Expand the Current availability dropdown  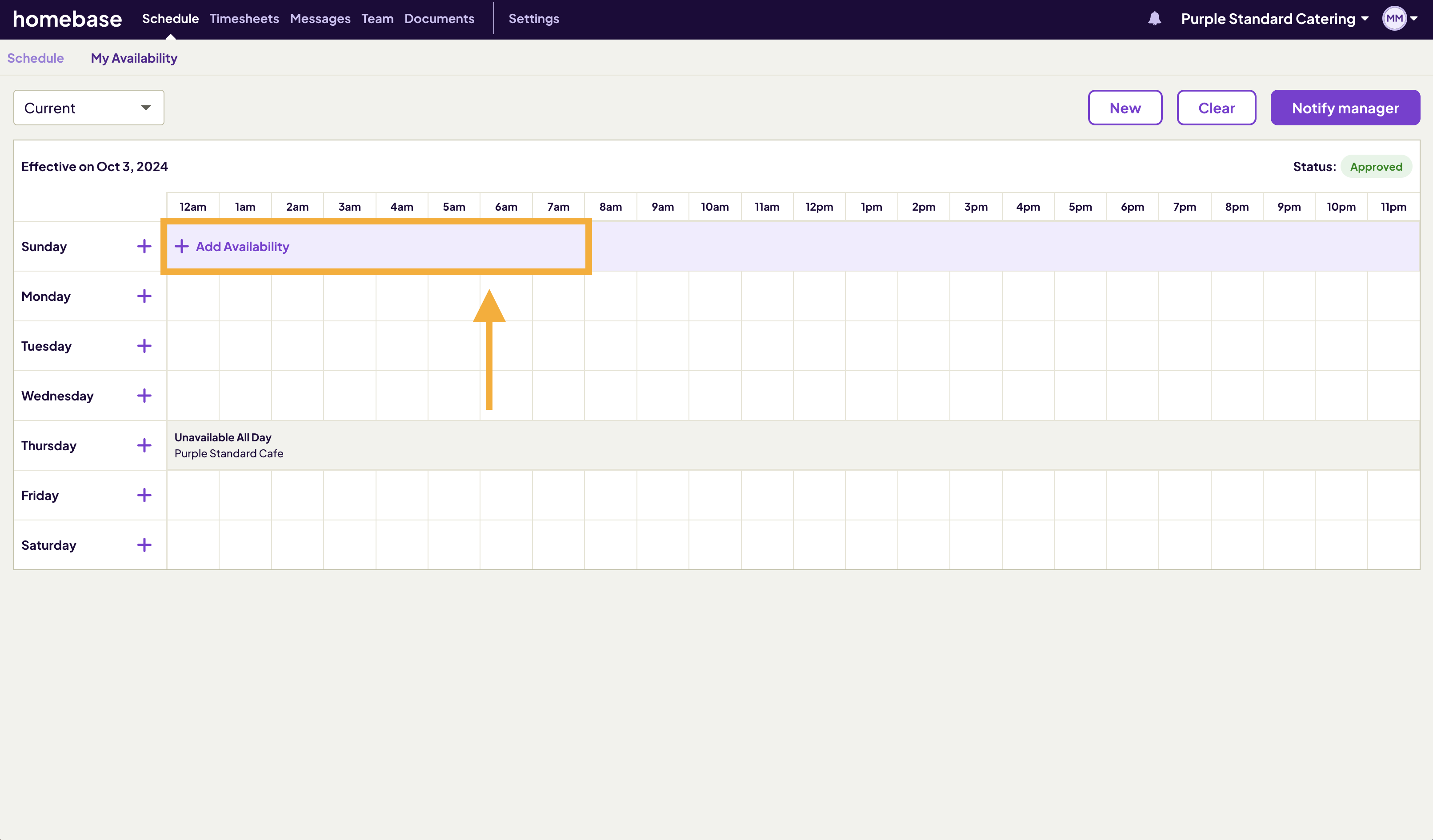click(89, 108)
